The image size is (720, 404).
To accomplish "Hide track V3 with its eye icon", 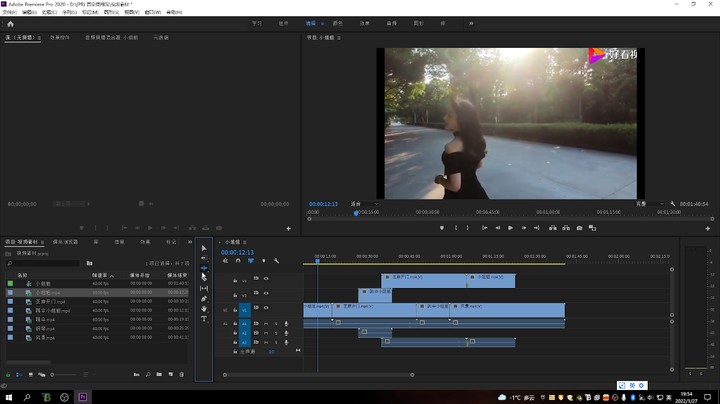I will [x=266, y=279].
